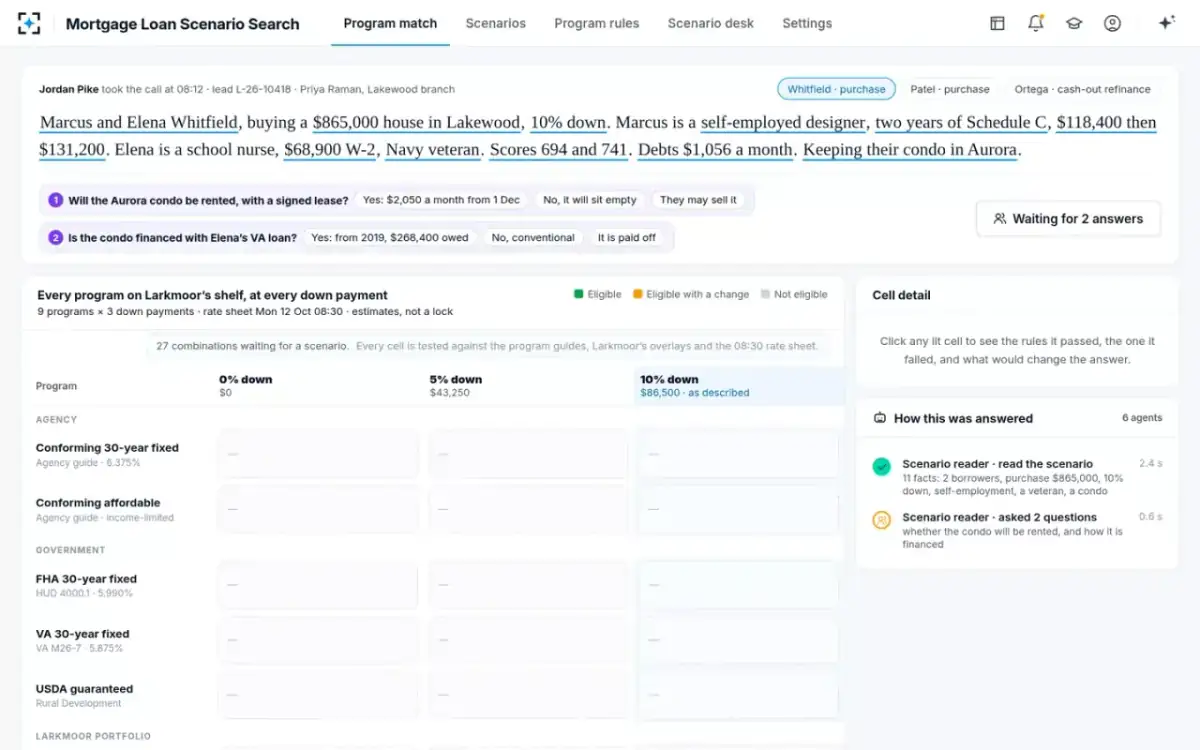Click the 'Debts $1,056 a month' fact
1200x750 pixels.
pos(716,151)
